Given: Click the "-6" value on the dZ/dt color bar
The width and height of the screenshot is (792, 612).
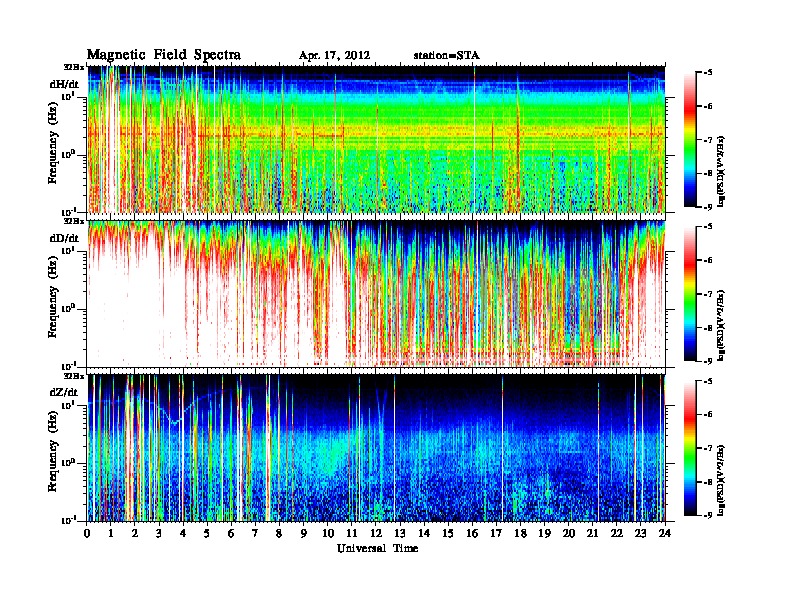Looking at the screenshot, I should [707, 415].
